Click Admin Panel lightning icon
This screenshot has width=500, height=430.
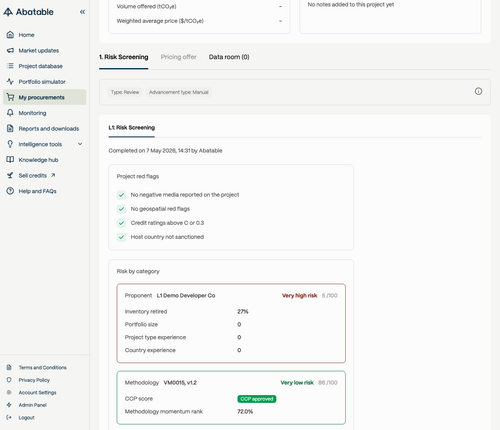9,405
